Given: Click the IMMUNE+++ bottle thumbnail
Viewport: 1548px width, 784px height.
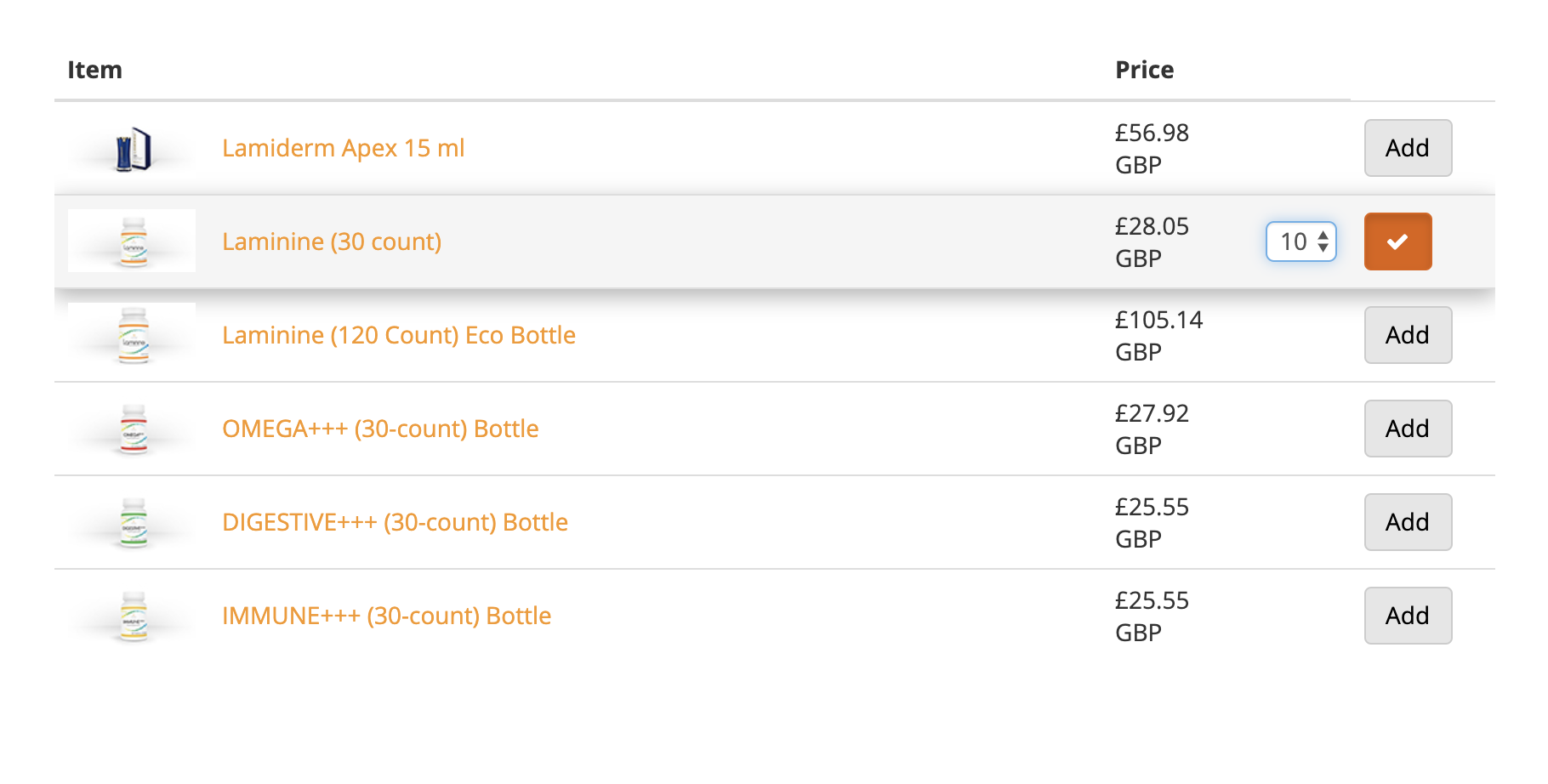Looking at the screenshot, I should pos(134,616).
